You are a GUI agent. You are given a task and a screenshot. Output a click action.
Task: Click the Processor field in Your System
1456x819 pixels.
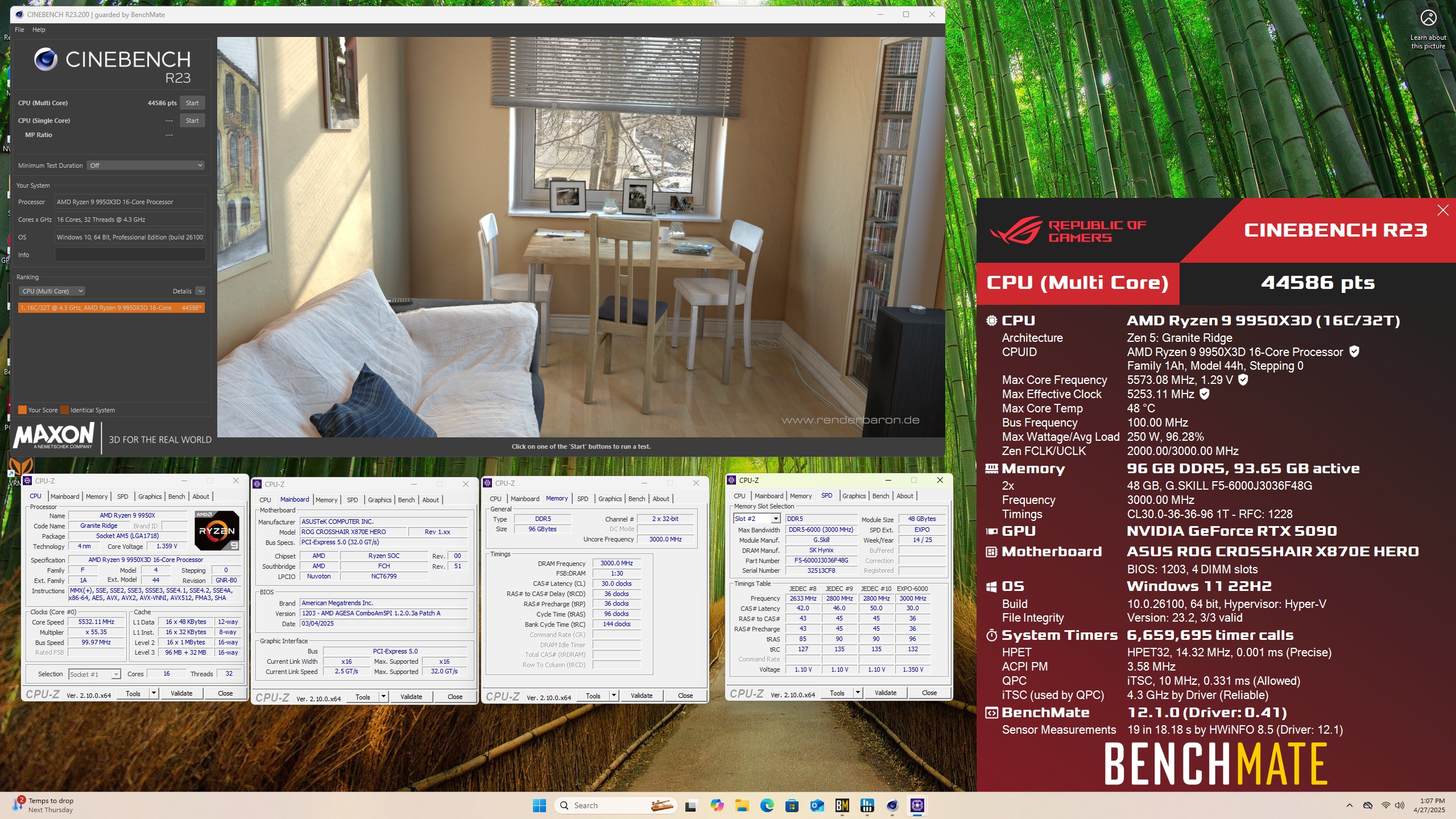(130, 202)
